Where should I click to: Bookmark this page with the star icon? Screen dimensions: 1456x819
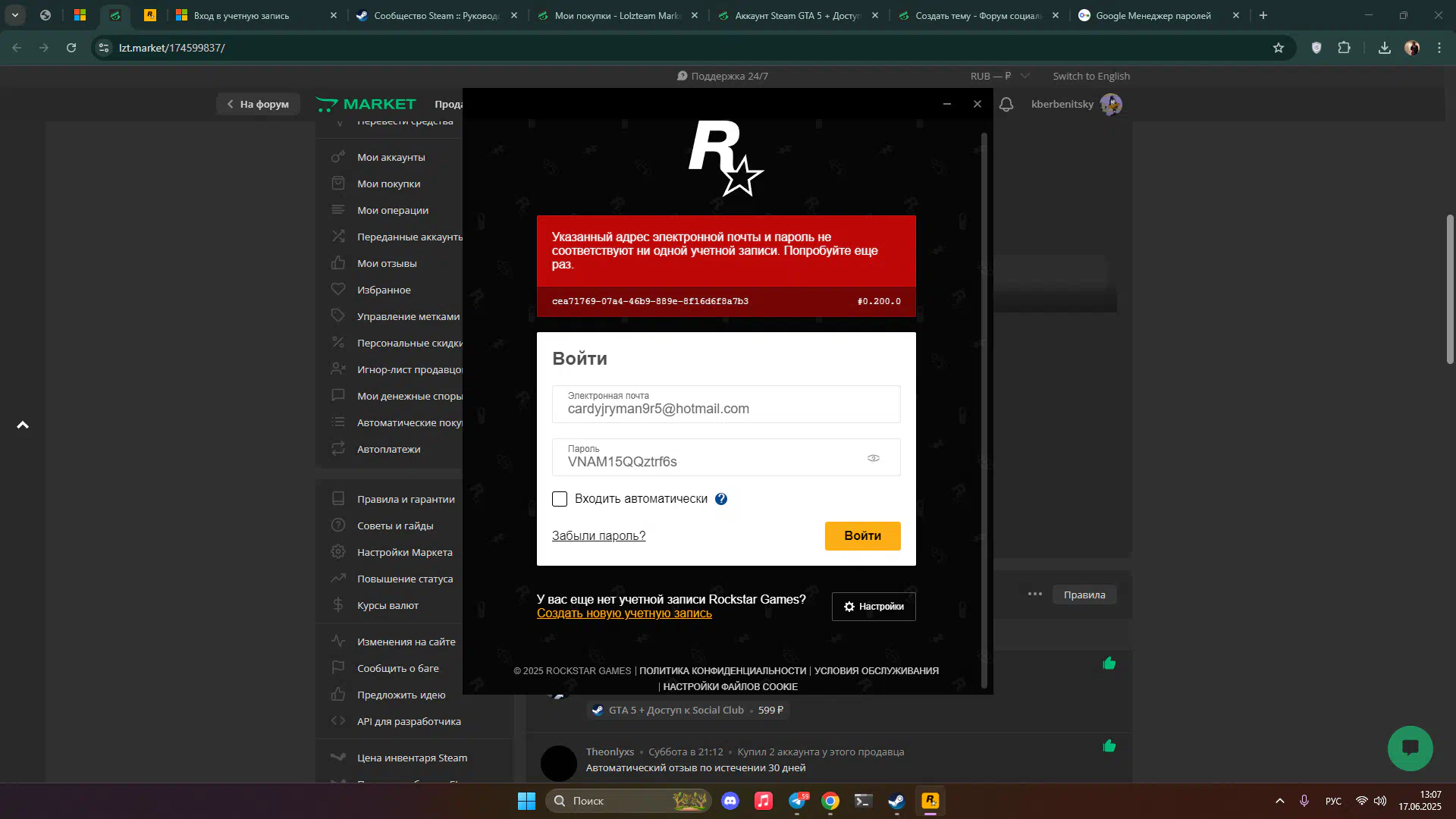1279,48
